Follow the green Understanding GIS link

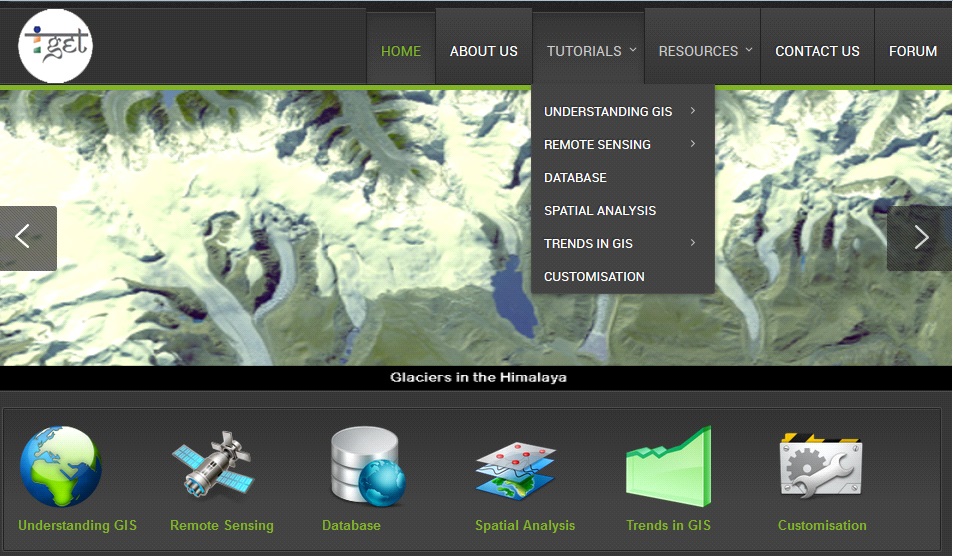(x=77, y=526)
